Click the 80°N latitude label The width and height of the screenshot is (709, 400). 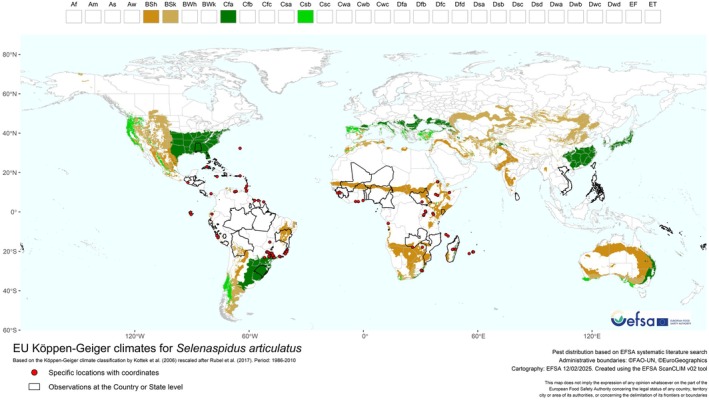coord(10,55)
